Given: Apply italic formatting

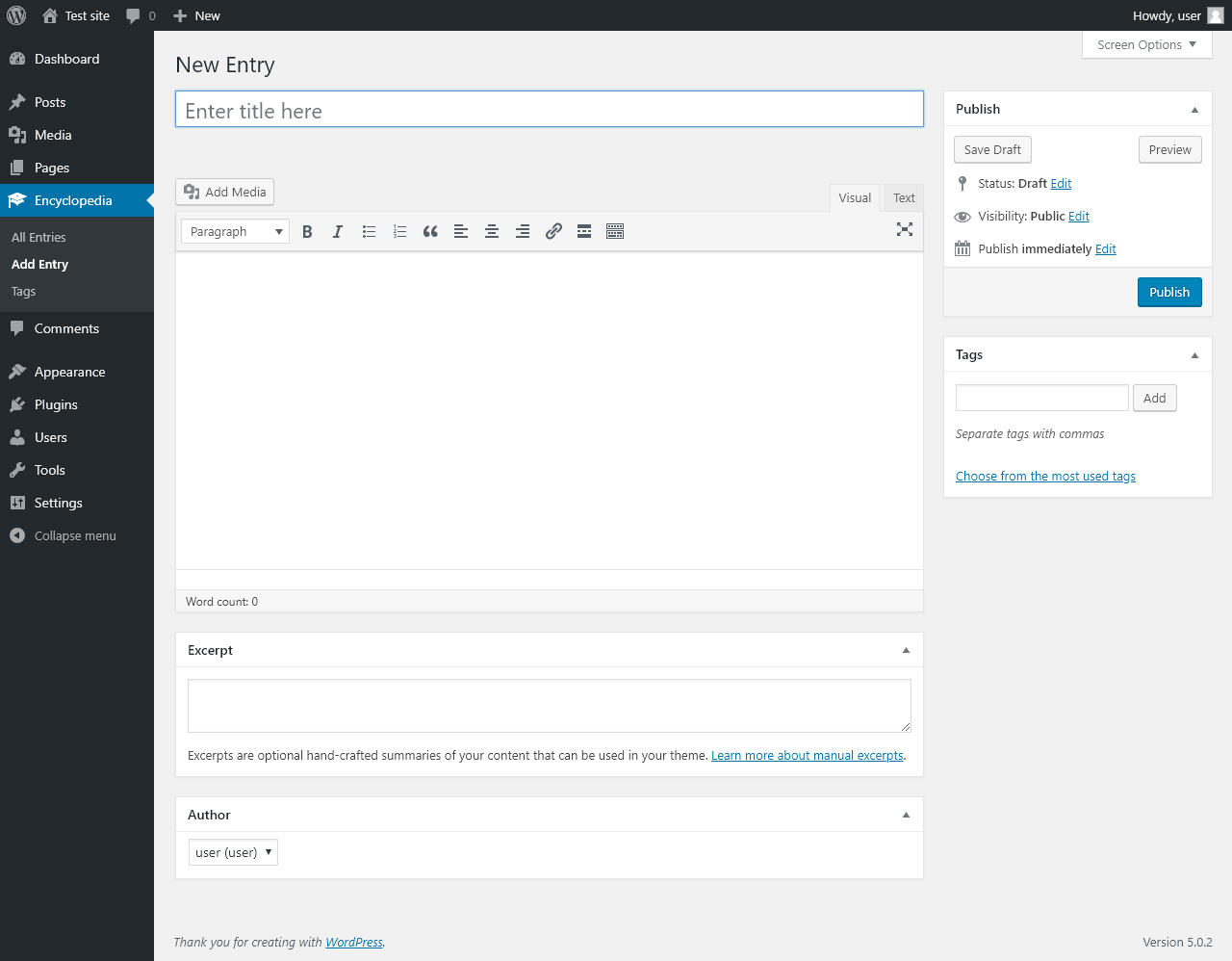Looking at the screenshot, I should (x=338, y=231).
